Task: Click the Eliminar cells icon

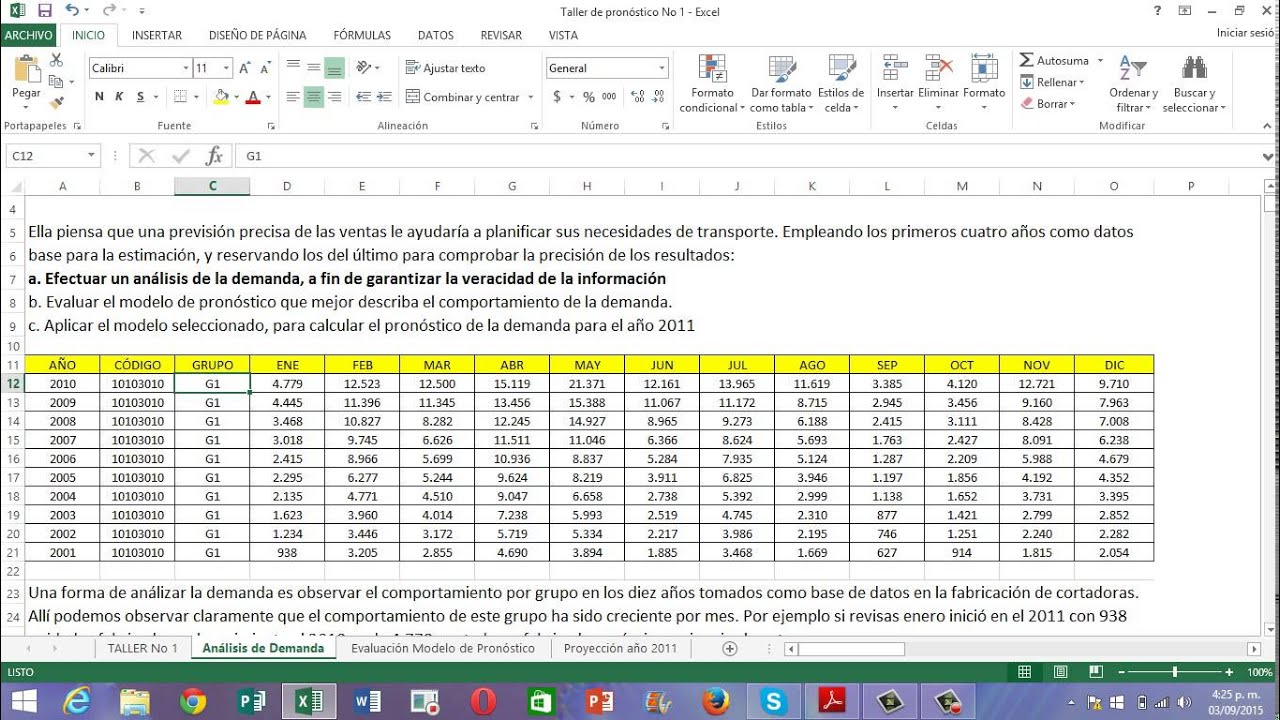Action: (938, 68)
